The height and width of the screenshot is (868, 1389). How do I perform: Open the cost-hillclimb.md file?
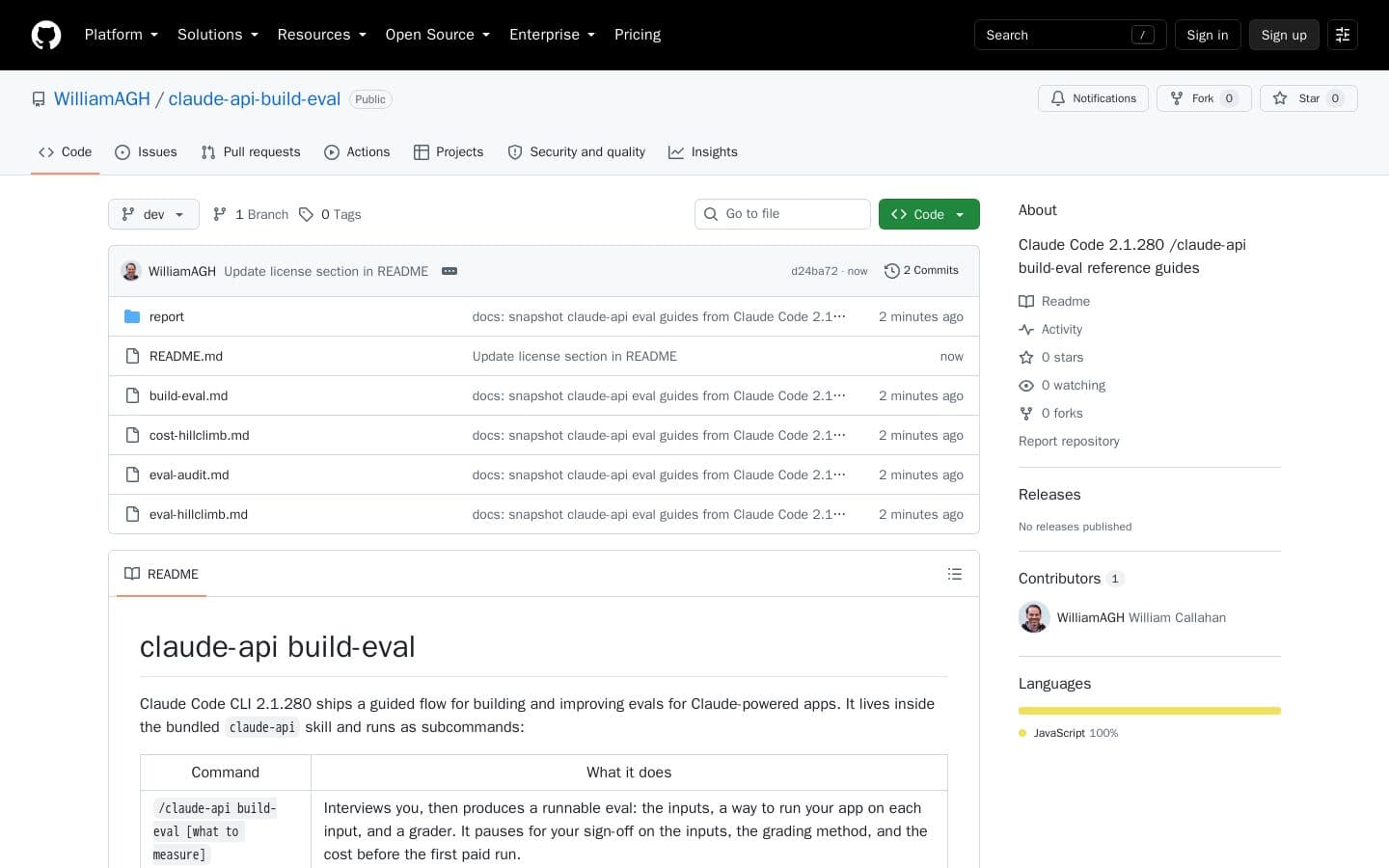point(200,435)
